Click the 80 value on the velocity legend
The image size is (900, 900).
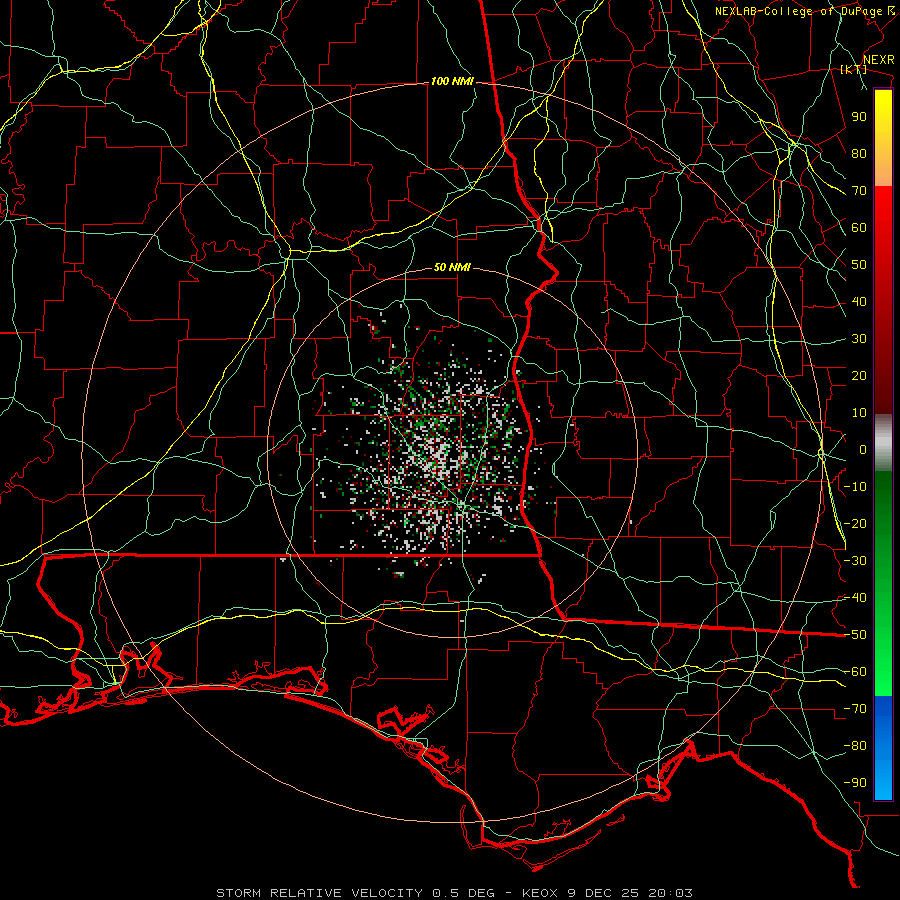[x=859, y=154]
